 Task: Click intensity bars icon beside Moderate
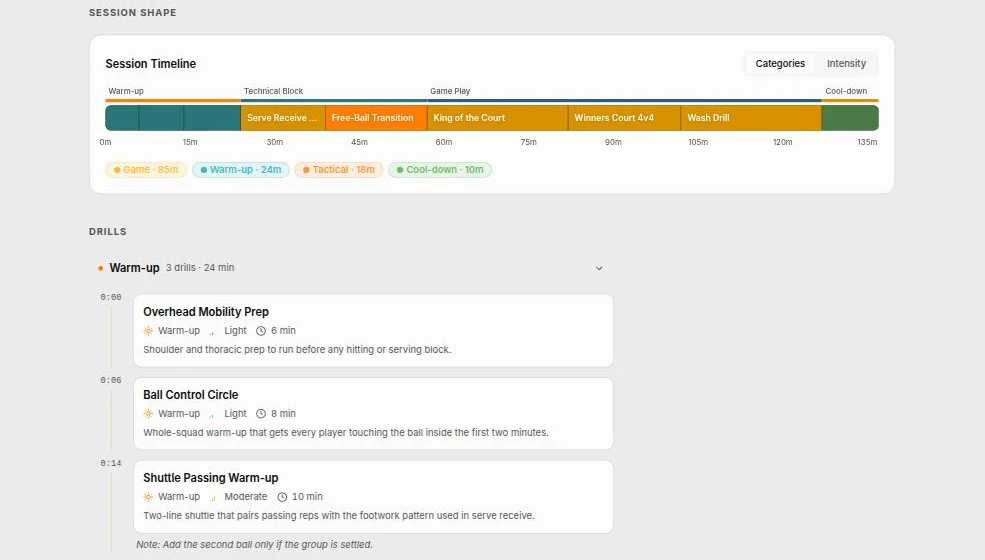tap(213, 497)
